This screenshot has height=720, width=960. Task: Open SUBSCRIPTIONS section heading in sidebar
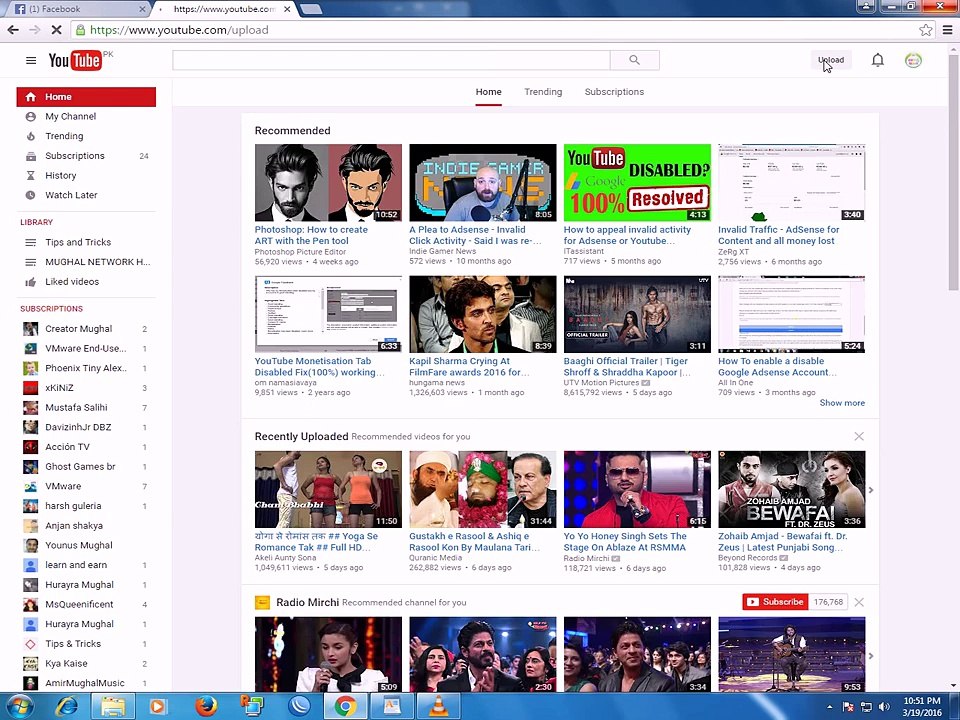(51, 309)
